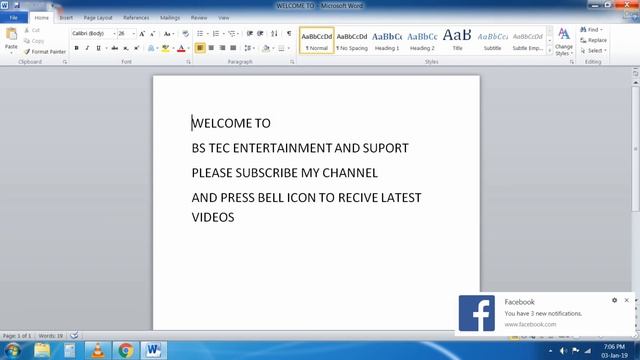Toggle Justify alignment

233,48
